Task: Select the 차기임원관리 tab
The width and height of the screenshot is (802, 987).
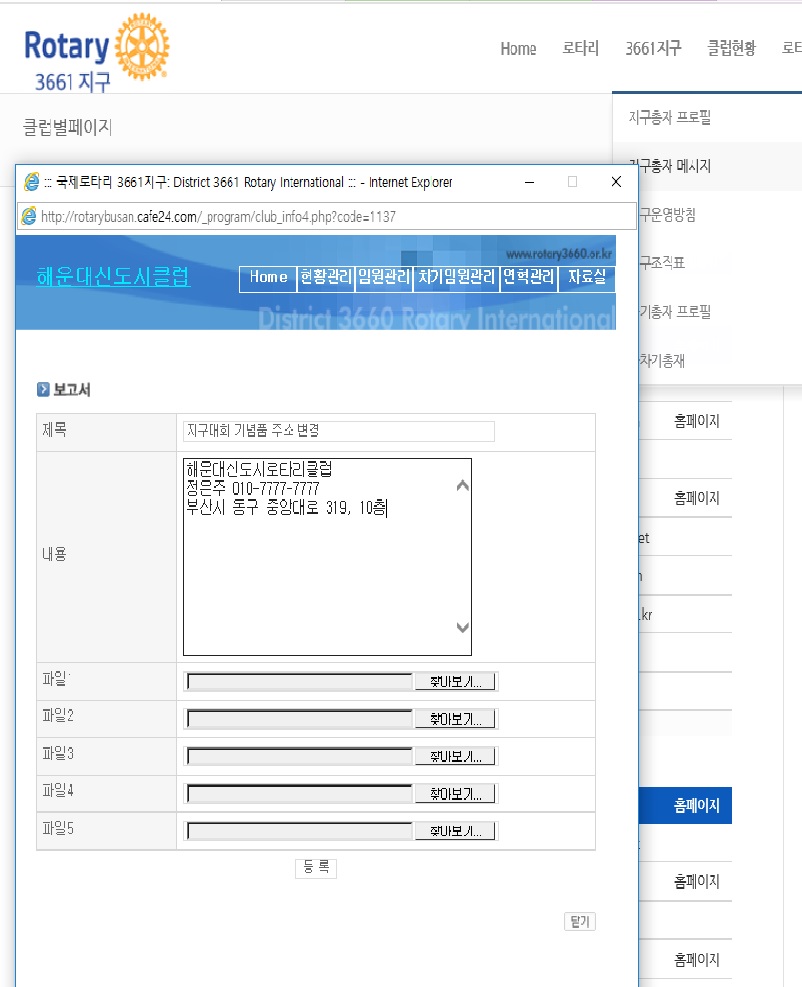Action: pos(457,278)
